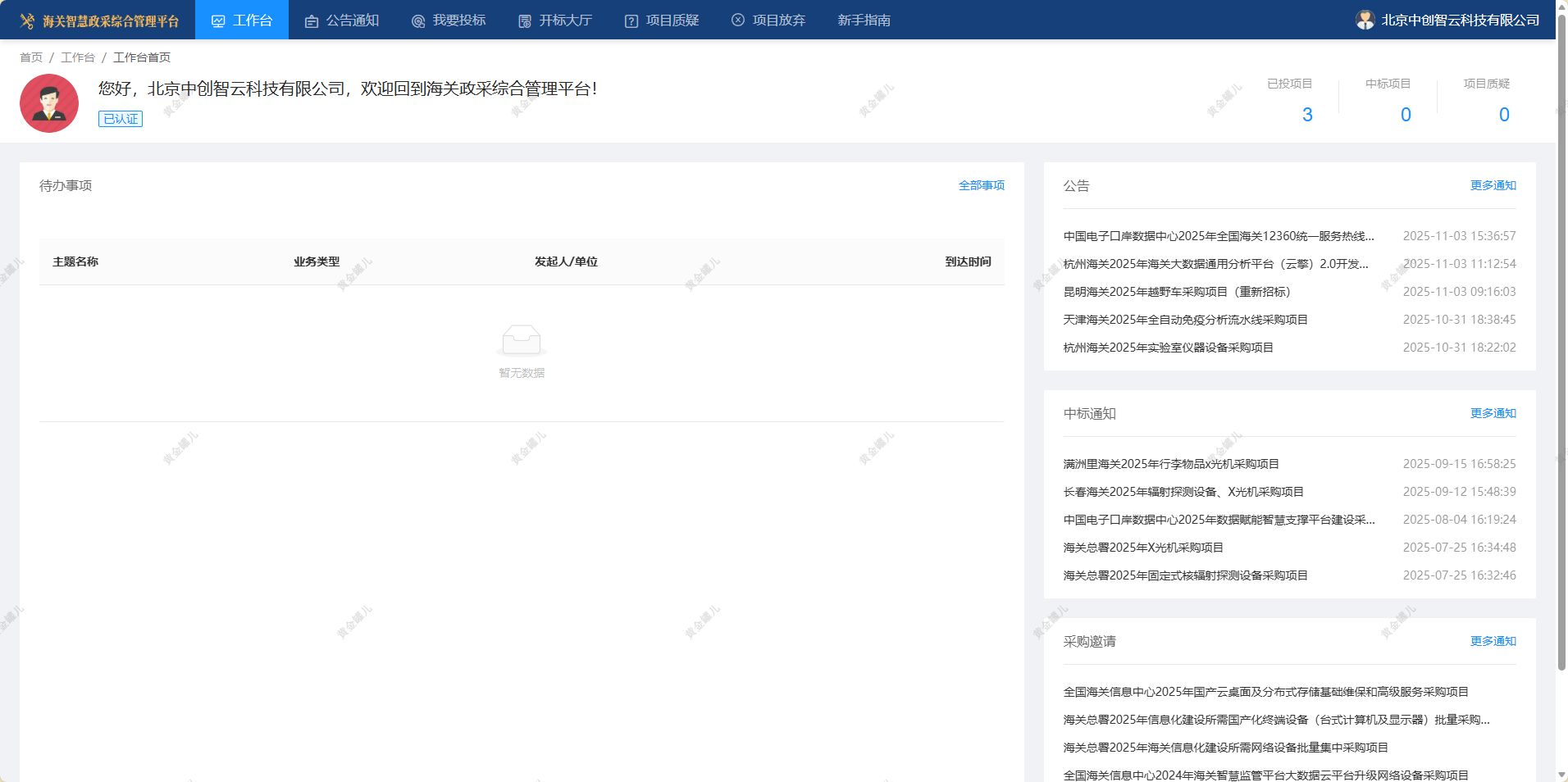Image resolution: width=1568 pixels, height=782 pixels.
Task: Click the platform logo icon
Action: click(27, 20)
